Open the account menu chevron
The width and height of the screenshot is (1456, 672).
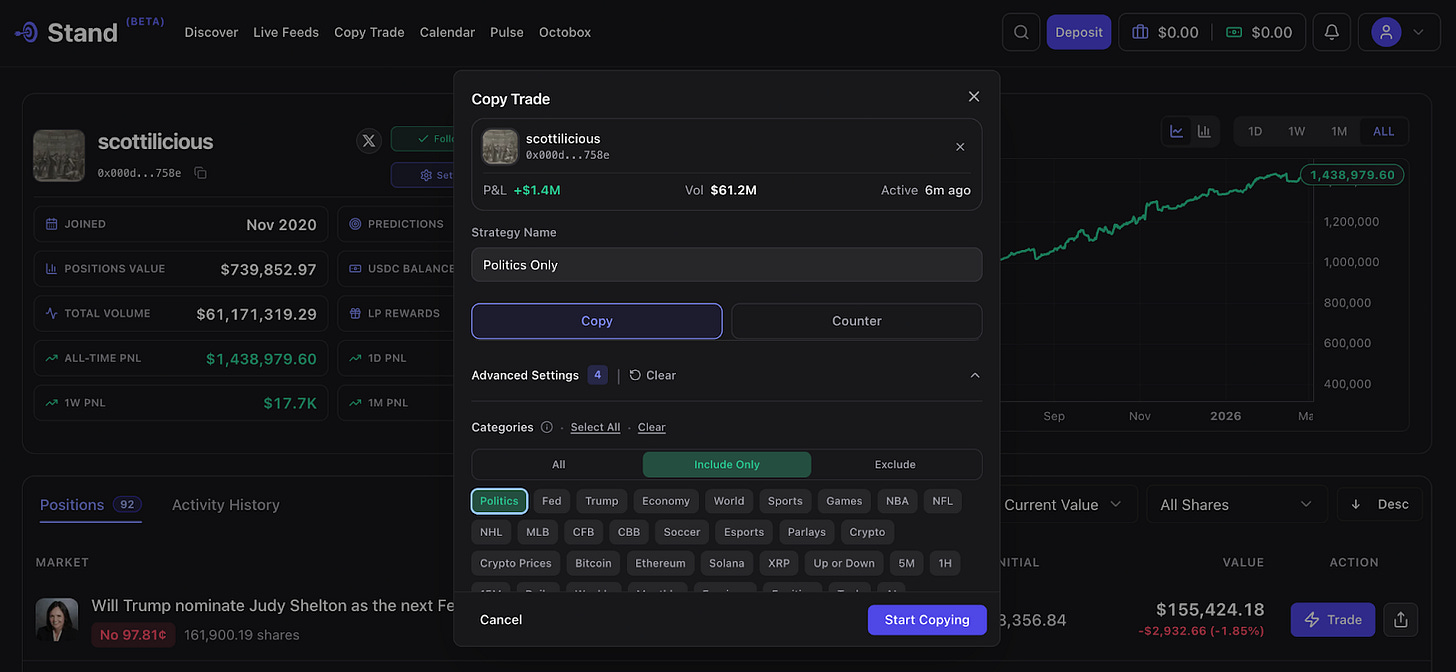point(1418,32)
